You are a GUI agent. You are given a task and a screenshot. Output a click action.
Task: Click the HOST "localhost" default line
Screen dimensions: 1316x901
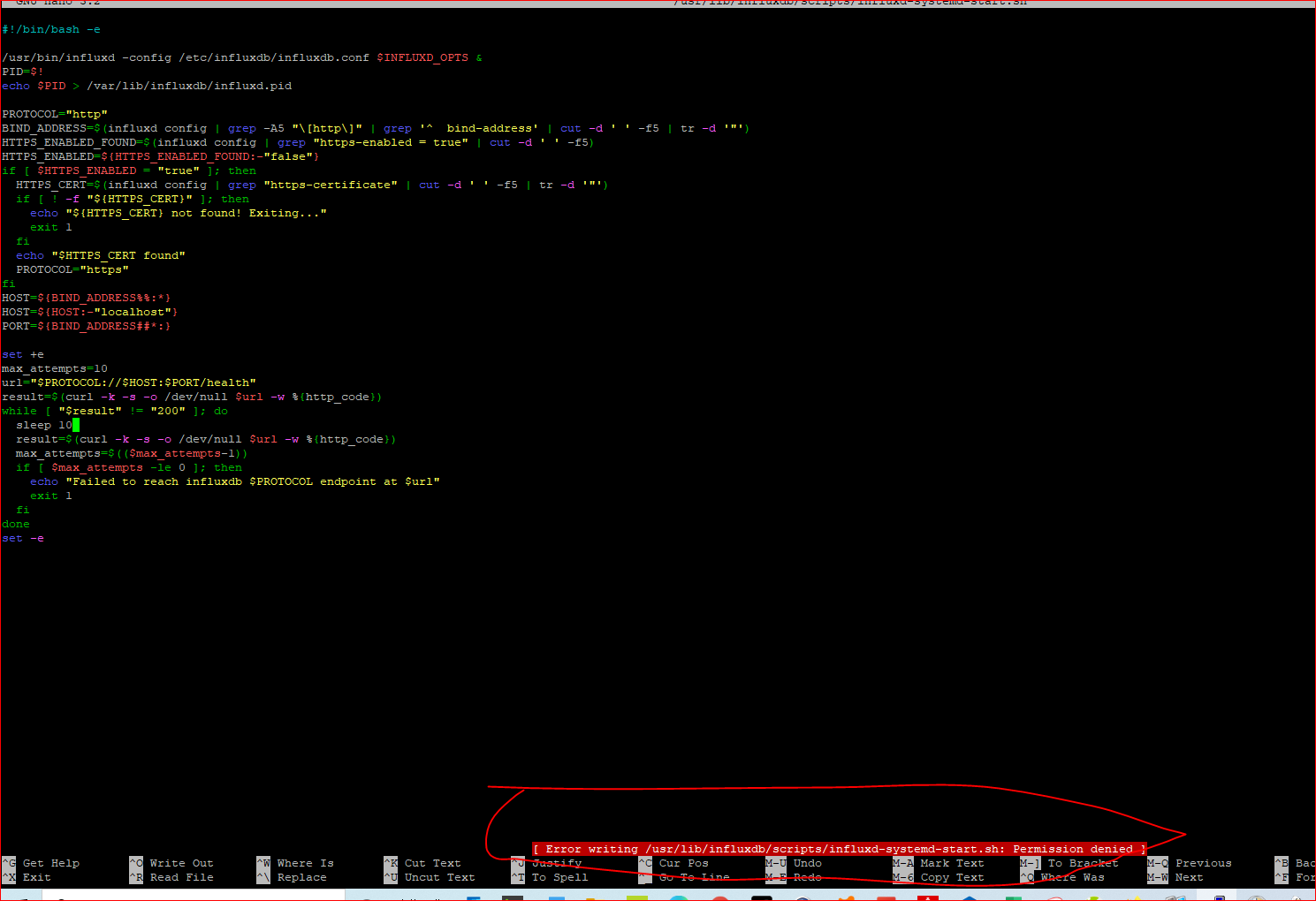tap(90, 312)
